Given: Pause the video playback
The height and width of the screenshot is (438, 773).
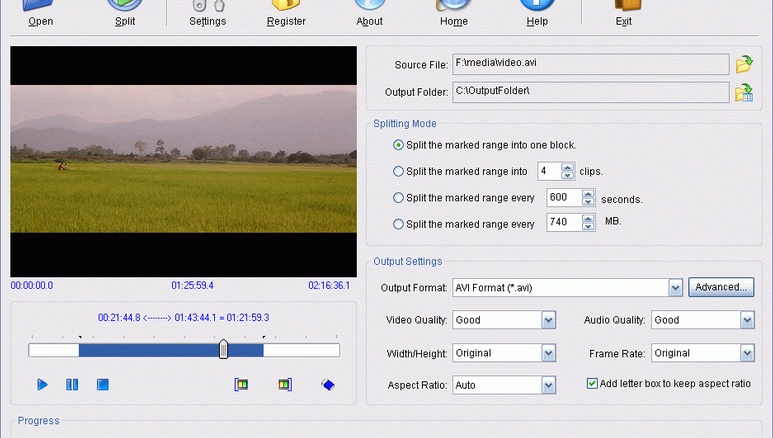Looking at the screenshot, I should [72, 384].
